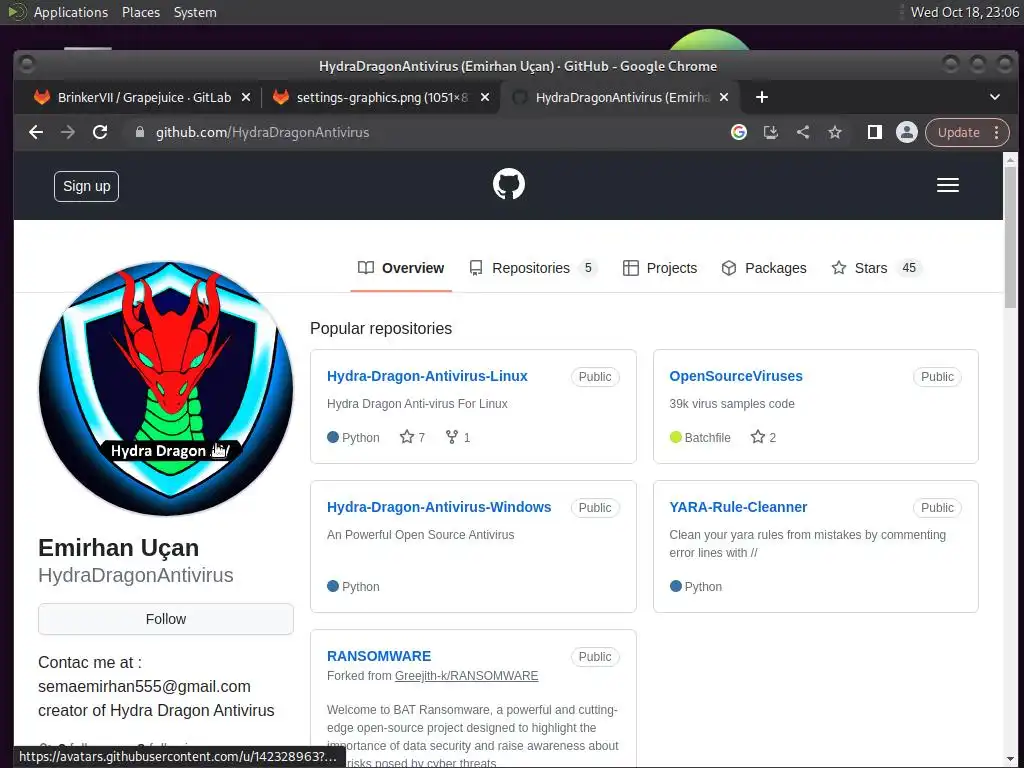
Task: Click the clock Wed Oct 18, 23:06
Action: coord(965,12)
